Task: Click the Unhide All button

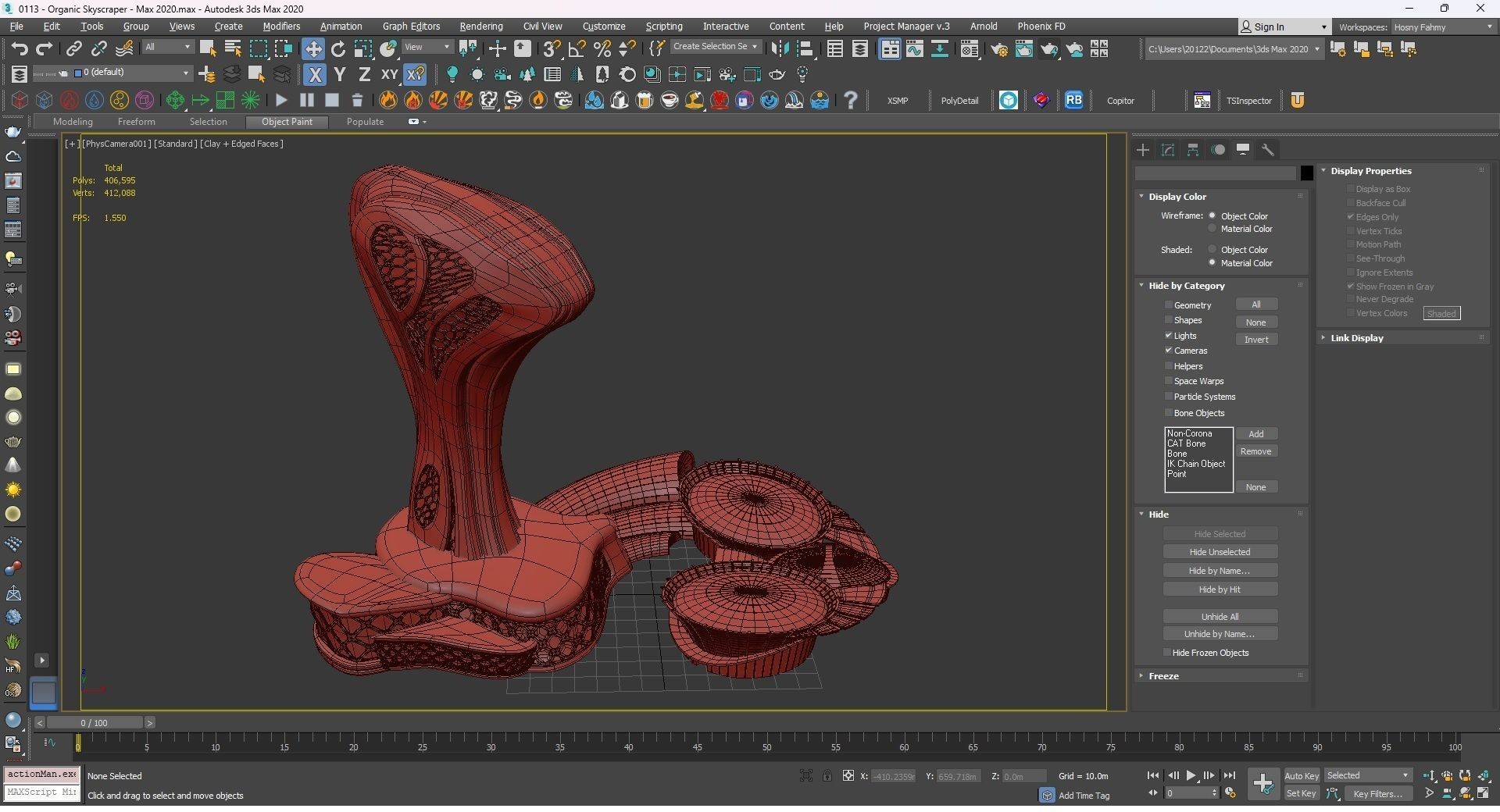Action: pos(1220,617)
